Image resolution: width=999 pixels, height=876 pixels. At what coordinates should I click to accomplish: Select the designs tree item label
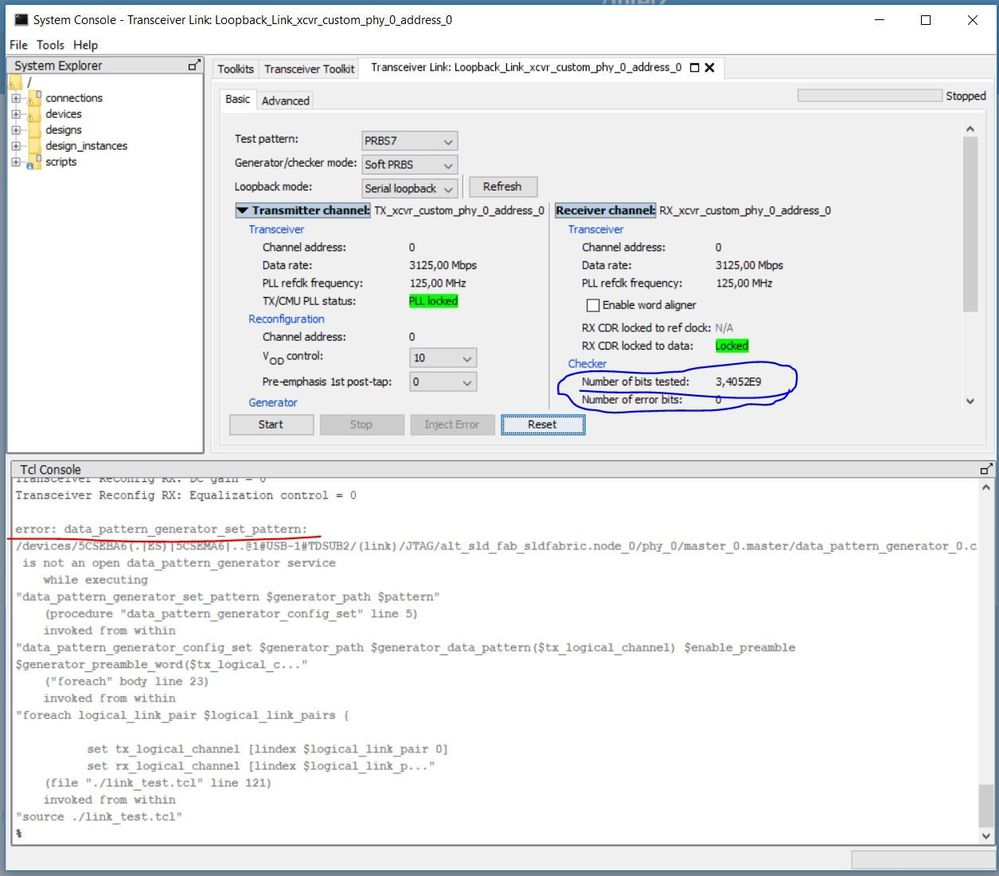[x=64, y=130]
